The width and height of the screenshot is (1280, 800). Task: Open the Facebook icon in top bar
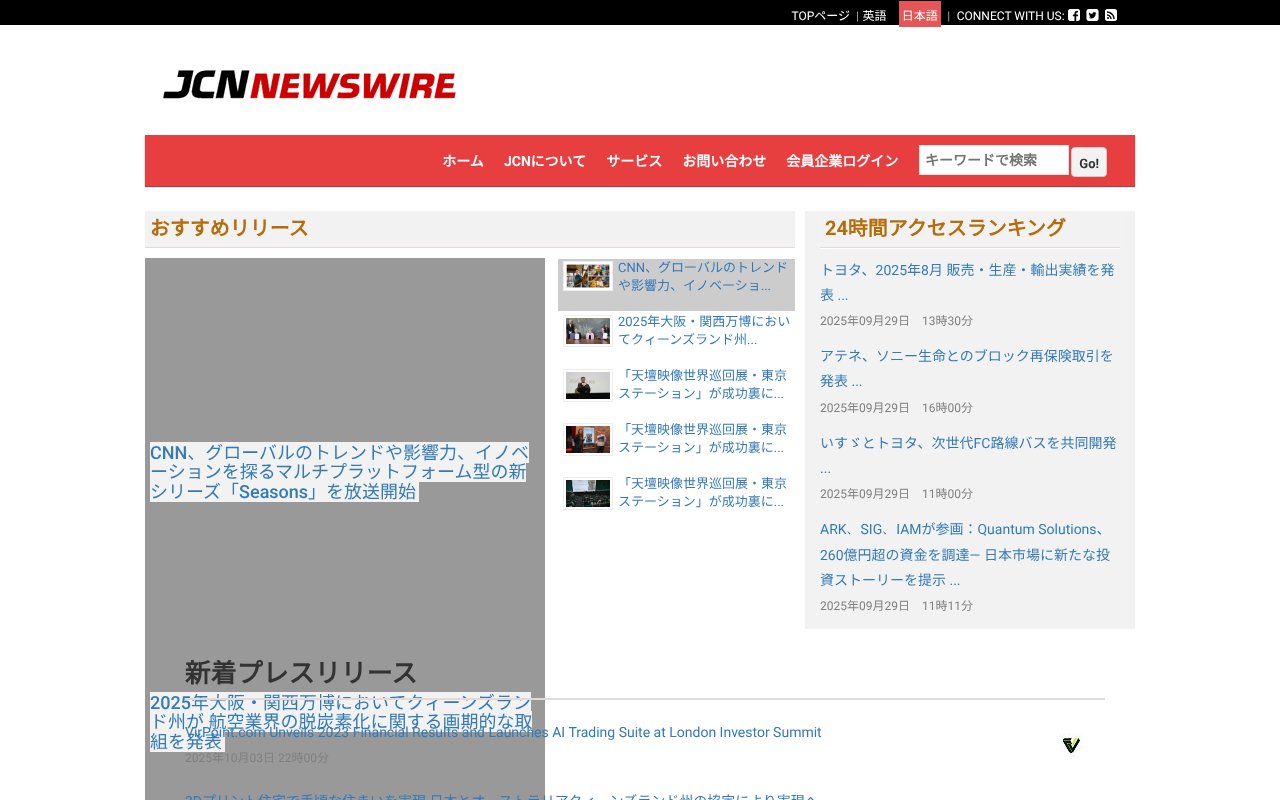1074,15
